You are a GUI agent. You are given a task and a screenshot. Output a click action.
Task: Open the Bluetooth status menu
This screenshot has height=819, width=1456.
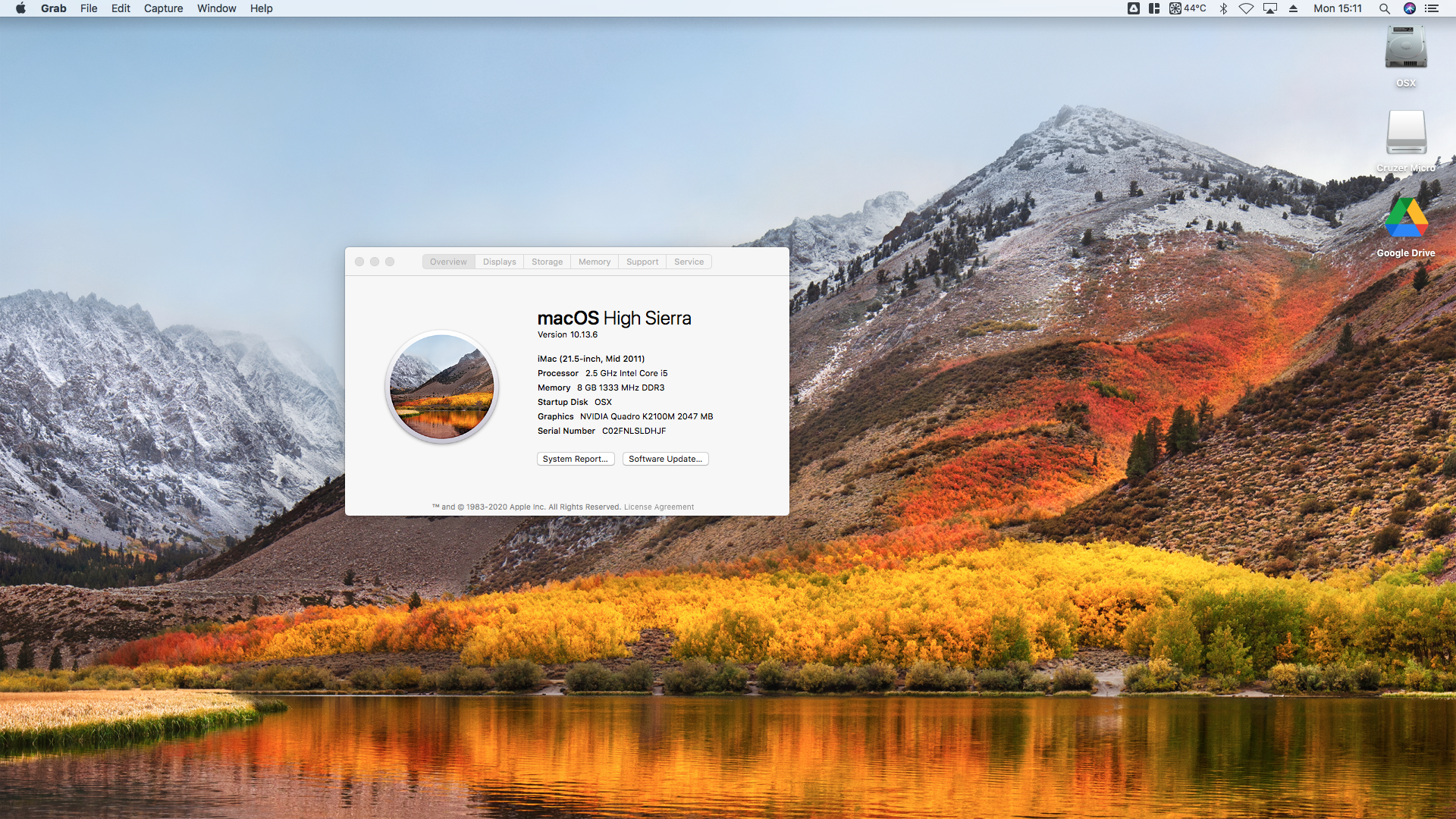pos(1223,8)
